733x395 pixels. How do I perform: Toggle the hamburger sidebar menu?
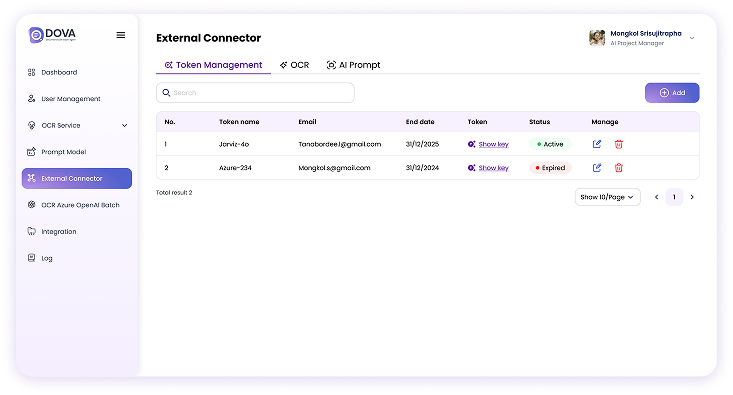click(x=121, y=35)
